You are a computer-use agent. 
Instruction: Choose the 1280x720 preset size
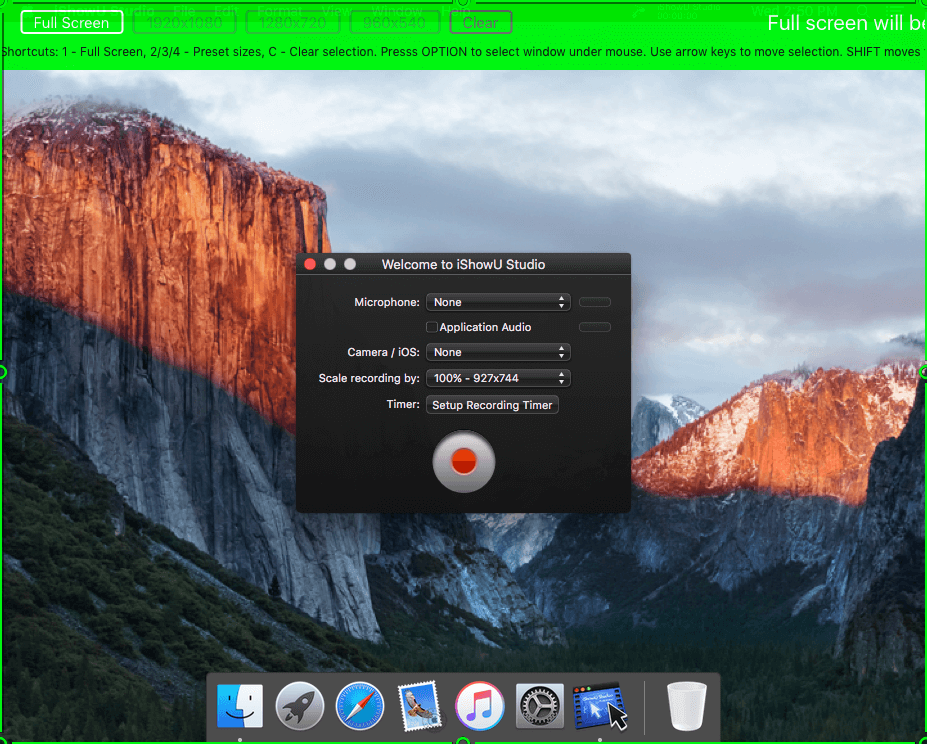coord(293,22)
